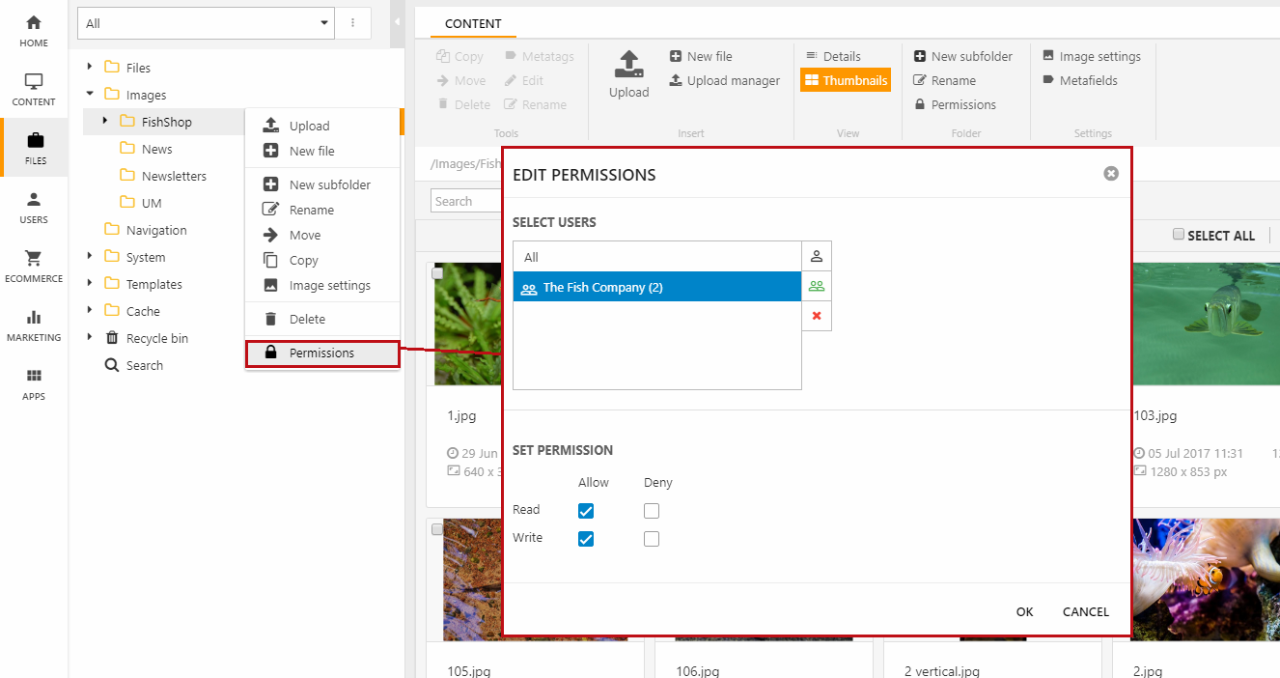Select Image settings in the context menu
This screenshot has width=1280, height=678.
click(x=329, y=285)
